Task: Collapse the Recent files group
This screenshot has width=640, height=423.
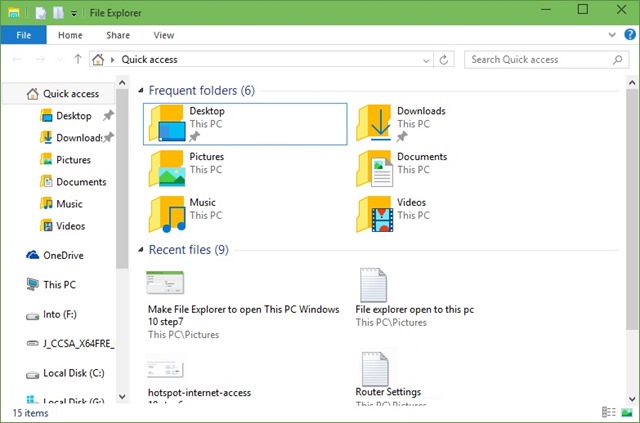Action: pyautogui.click(x=141, y=249)
